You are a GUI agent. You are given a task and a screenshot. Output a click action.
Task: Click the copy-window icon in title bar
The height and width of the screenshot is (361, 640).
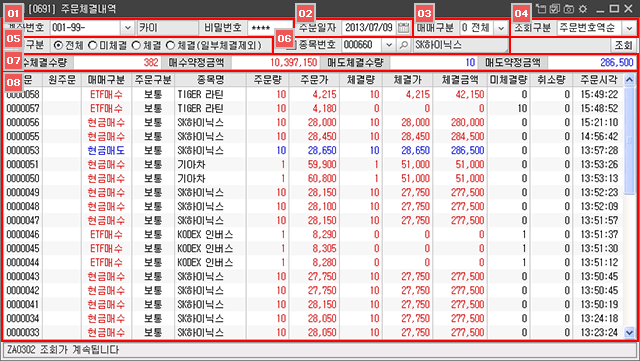pos(554,9)
